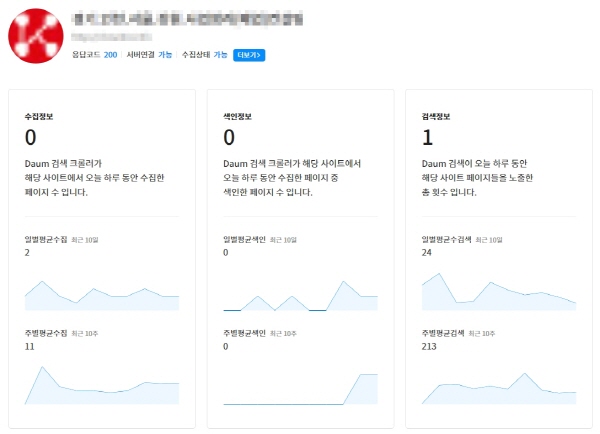Select the 색인정보 card heading
600x434 pixels.
pos(237,117)
